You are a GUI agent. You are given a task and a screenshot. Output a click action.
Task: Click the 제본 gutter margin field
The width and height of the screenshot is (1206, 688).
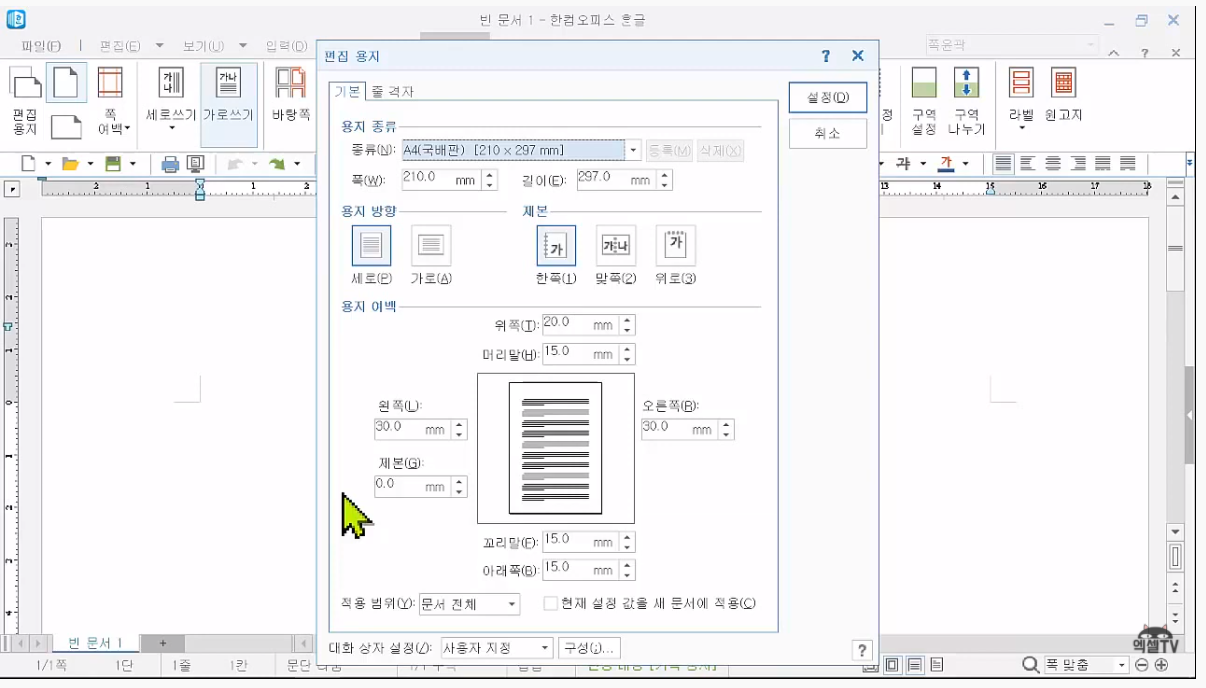pyautogui.click(x=412, y=486)
